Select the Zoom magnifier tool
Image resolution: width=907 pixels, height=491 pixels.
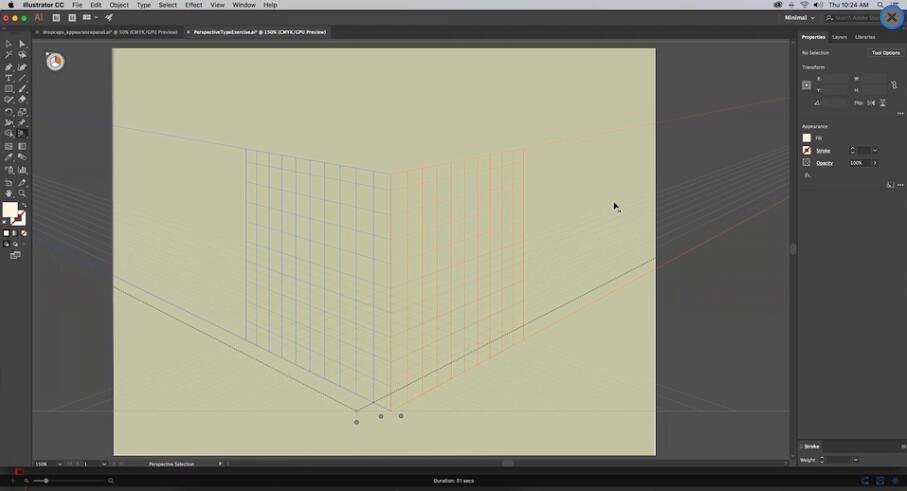click(22, 194)
